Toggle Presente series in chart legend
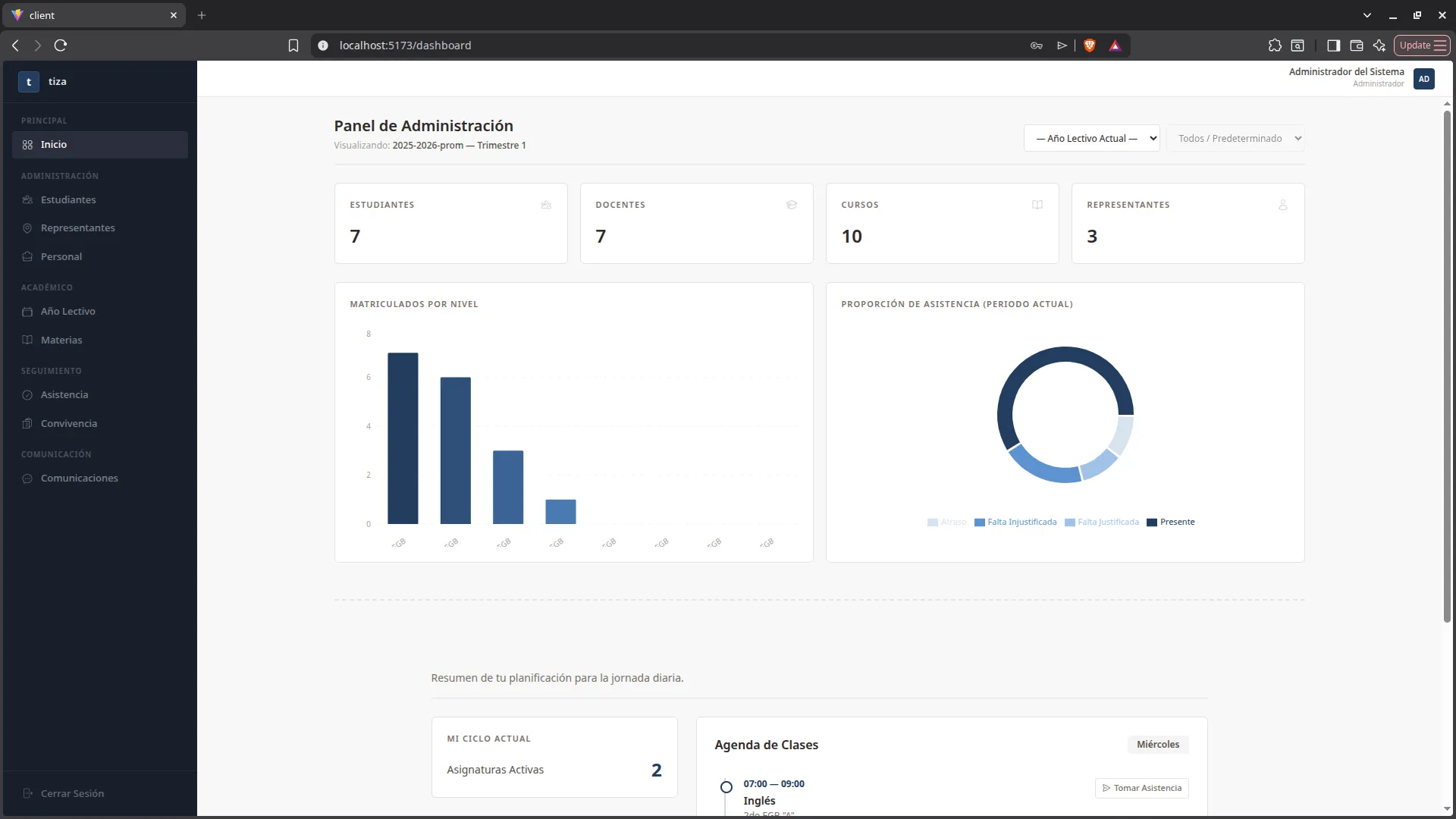The height and width of the screenshot is (819, 1456). [x=1170, y=522]
